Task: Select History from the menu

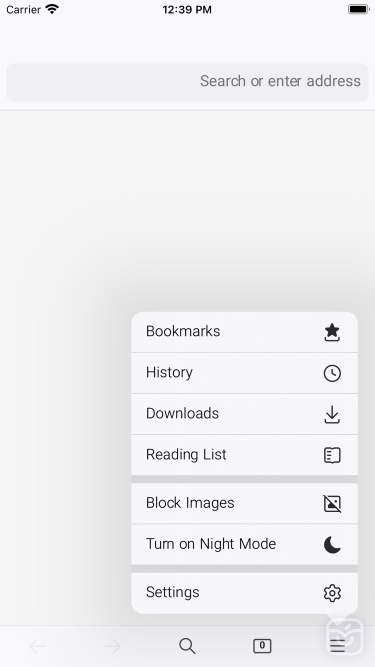Action: pyautogui.click(x=244, y=373)
